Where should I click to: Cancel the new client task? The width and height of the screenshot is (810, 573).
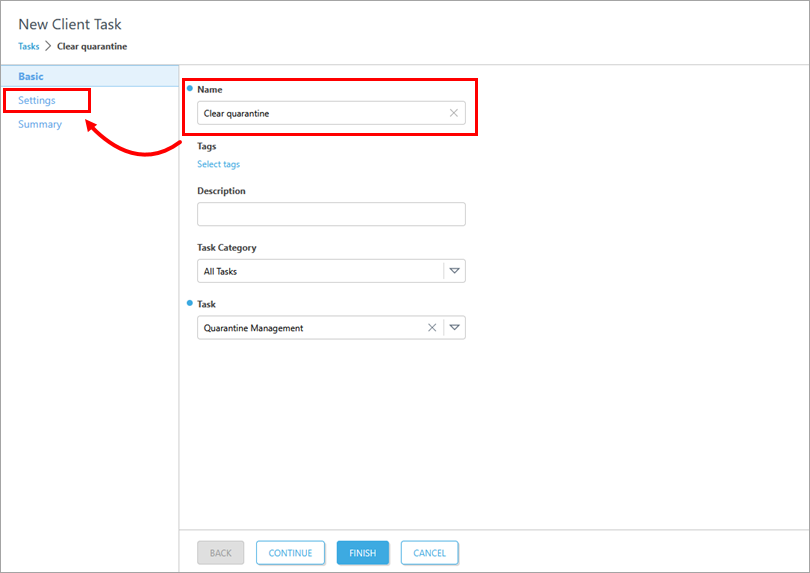tap(429, 553)
